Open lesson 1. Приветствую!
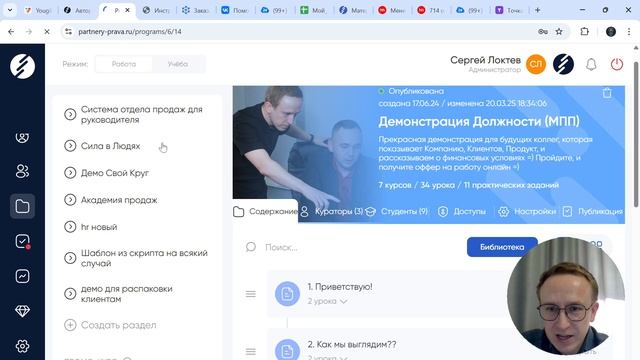 pyautogui.click(x=340, y=287)
